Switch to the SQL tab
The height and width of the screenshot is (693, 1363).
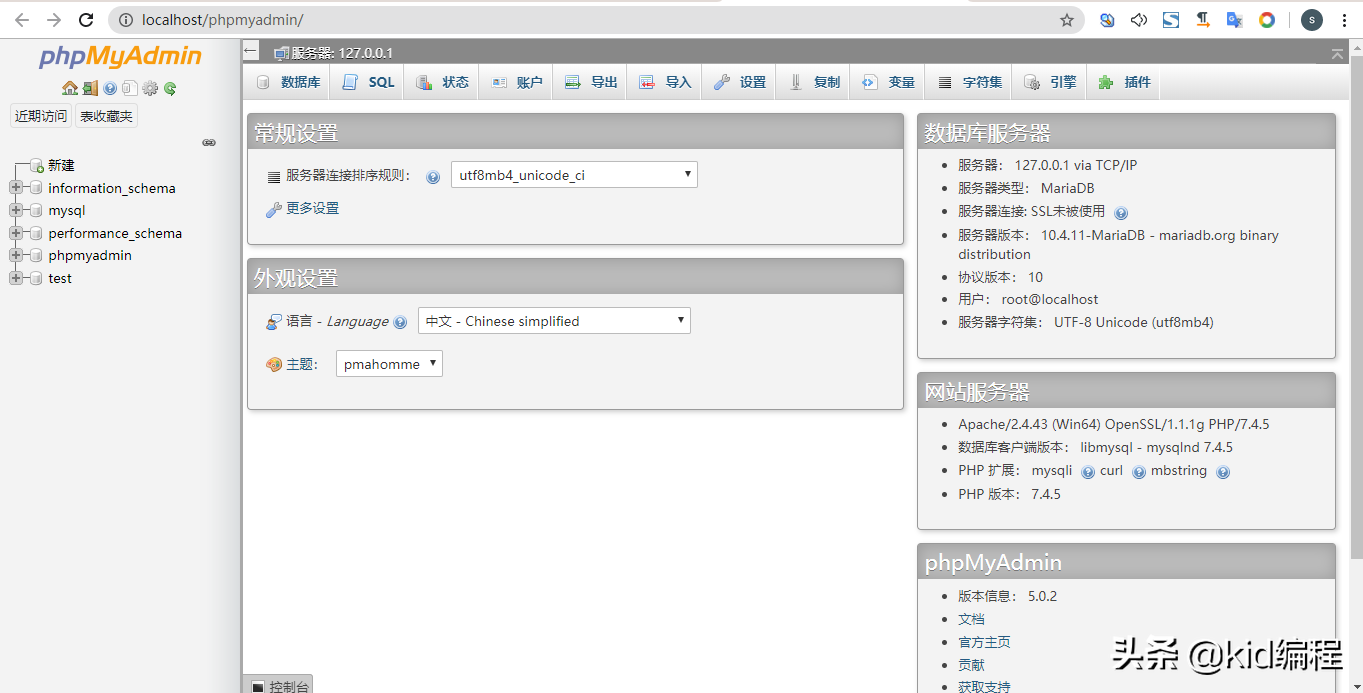click(366, 81)
